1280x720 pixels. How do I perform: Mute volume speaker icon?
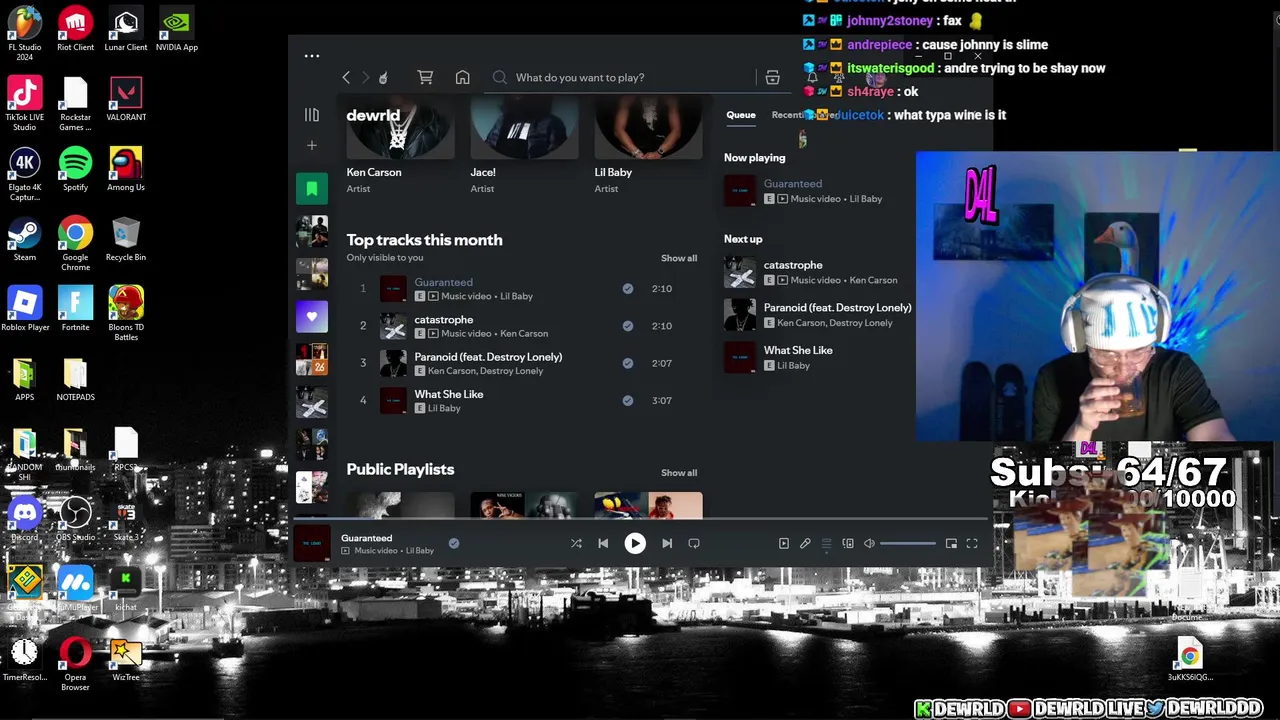pos(869,543)
